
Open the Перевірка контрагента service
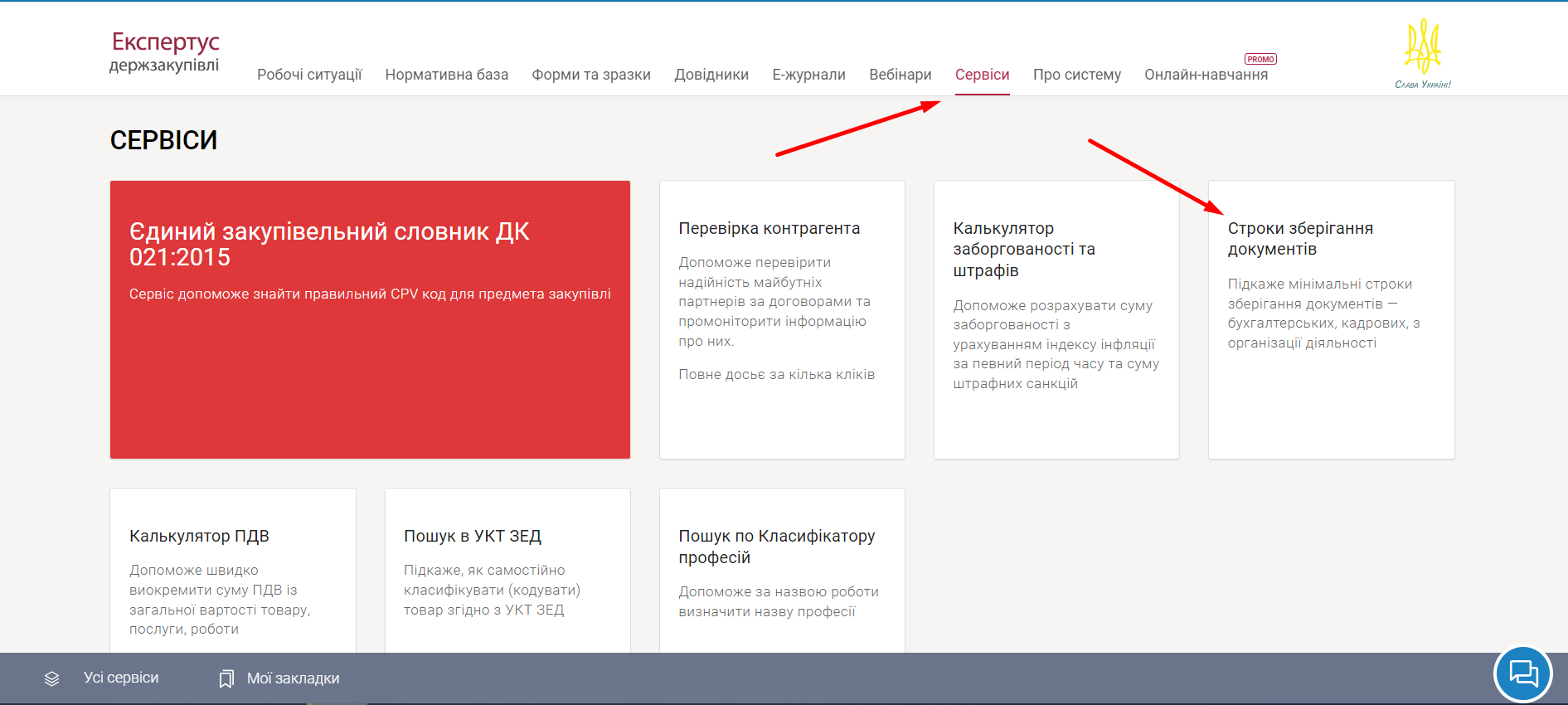pyautogui.click(x=781, y=319)
